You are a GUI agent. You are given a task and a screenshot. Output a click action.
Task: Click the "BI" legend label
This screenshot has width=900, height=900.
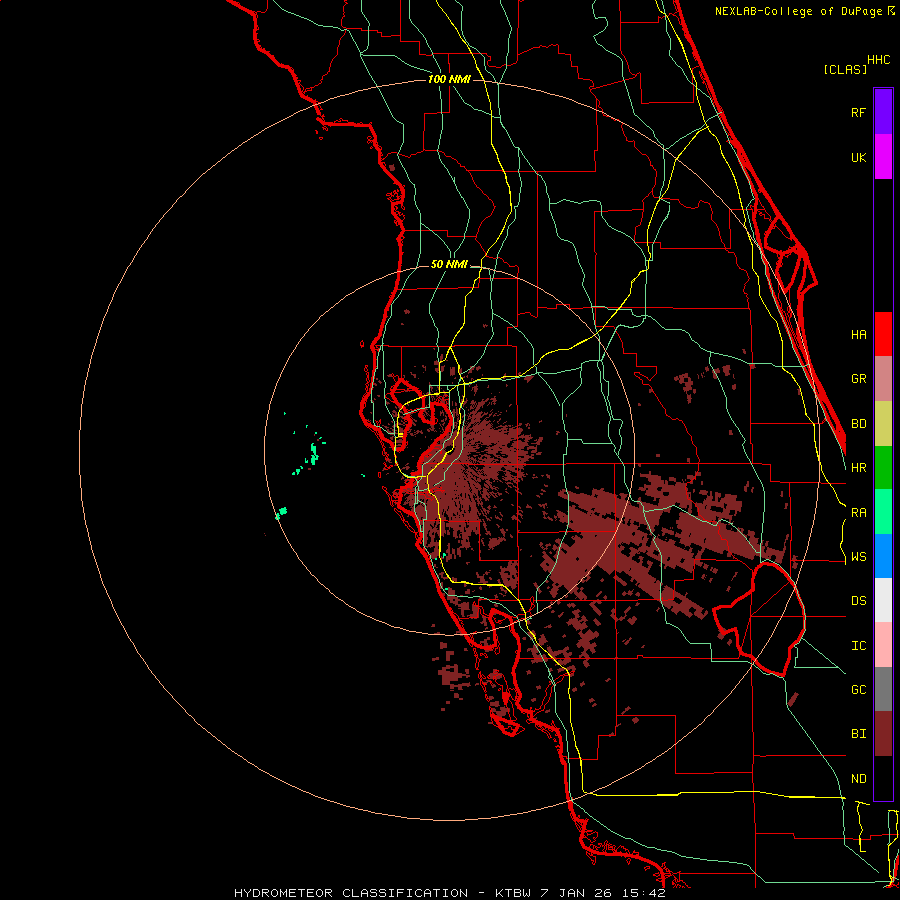click(859, 734)
